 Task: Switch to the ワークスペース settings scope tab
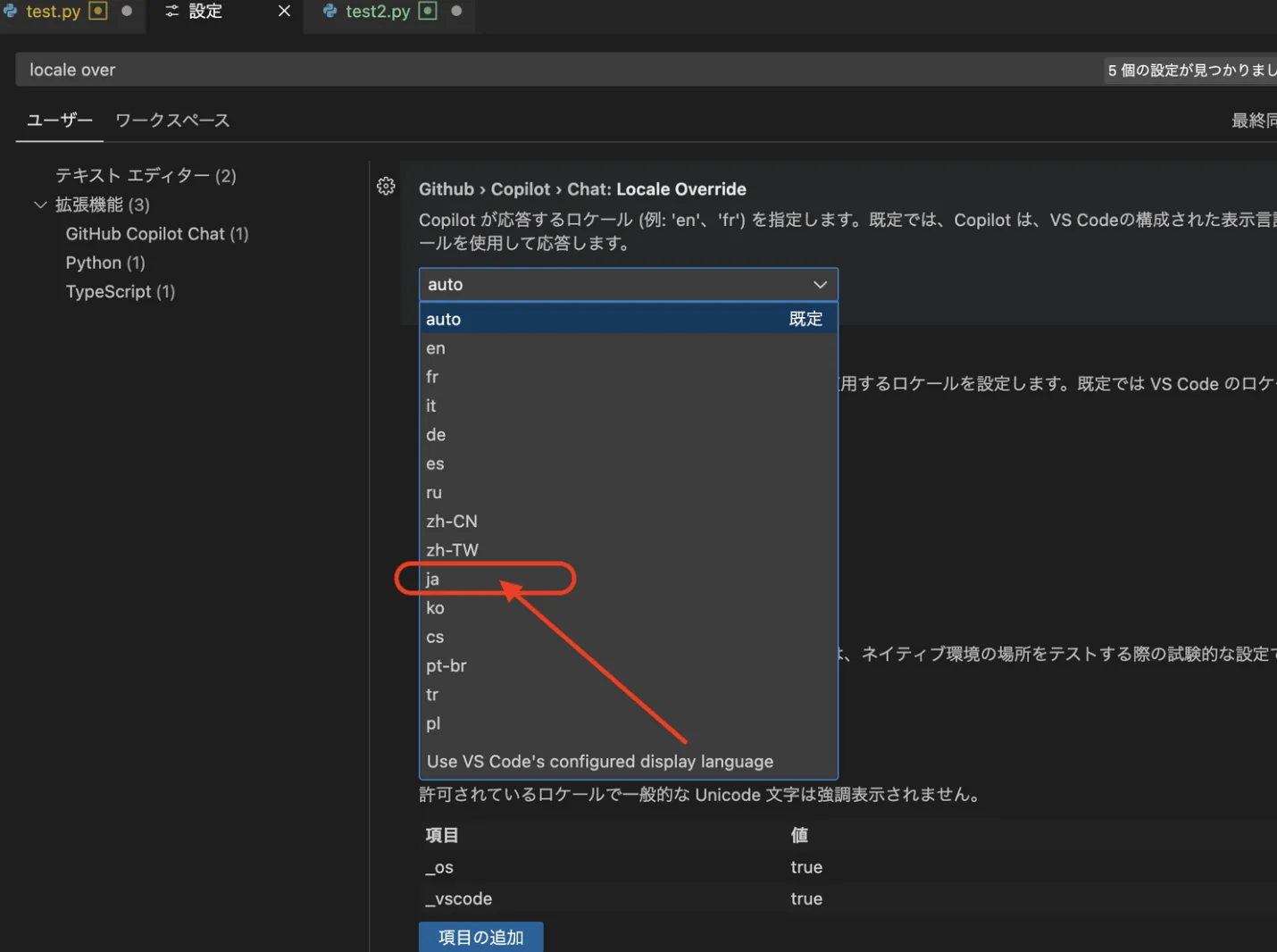tap(172, 121)
